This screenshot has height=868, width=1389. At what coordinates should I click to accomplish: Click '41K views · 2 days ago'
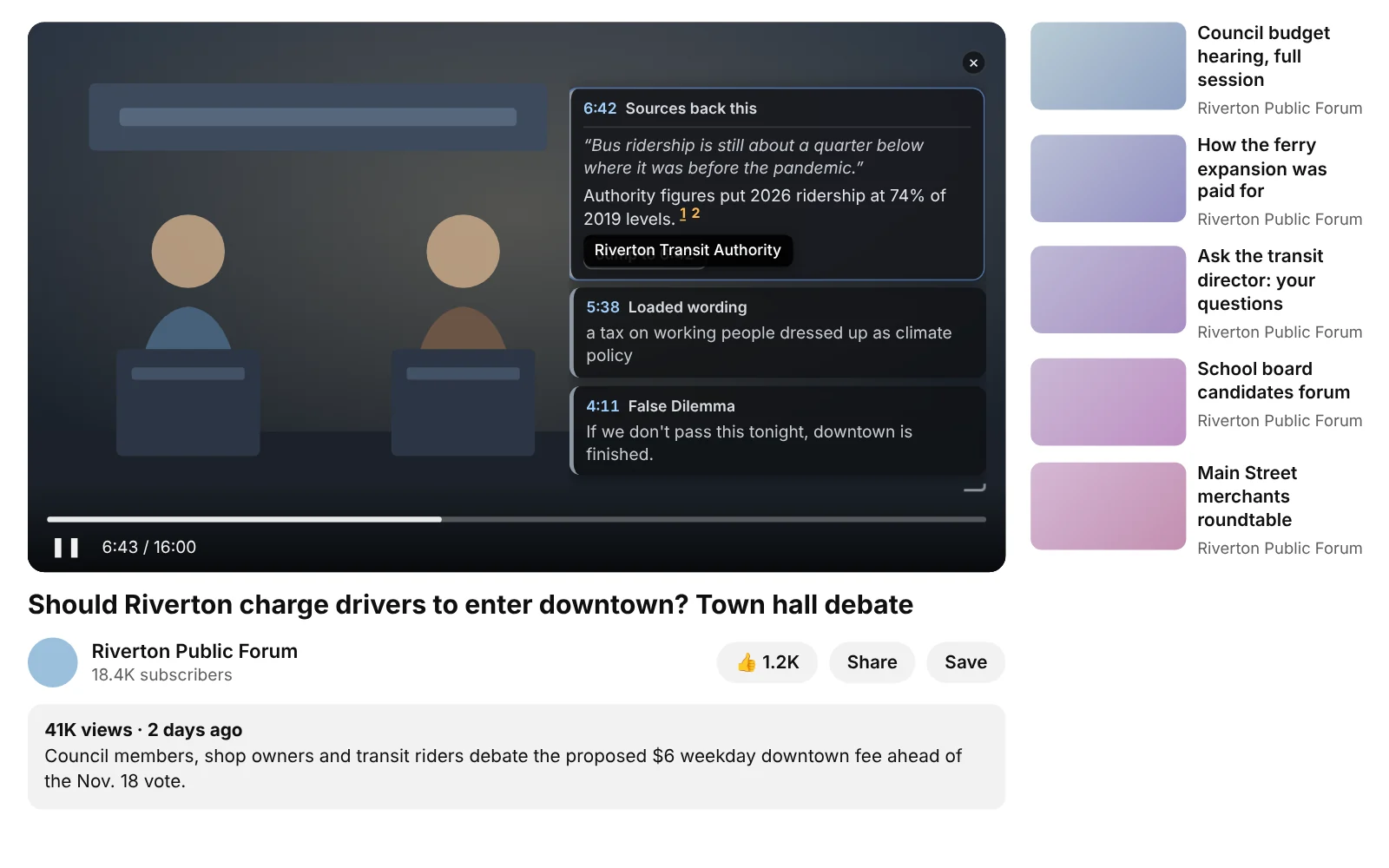pos(143,730)
